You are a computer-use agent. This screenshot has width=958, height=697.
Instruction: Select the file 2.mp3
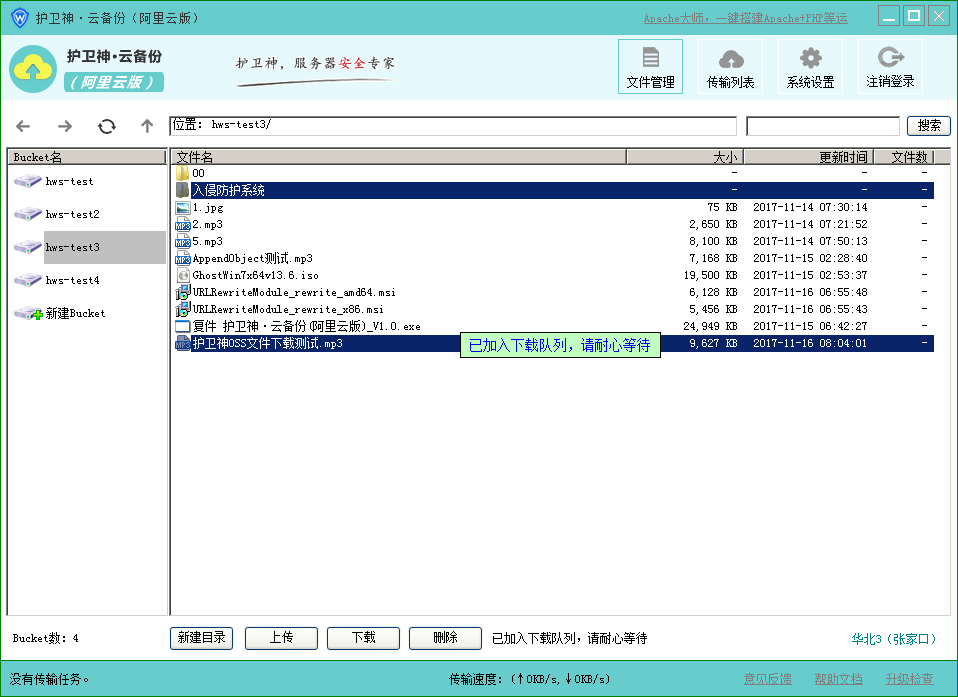(553, 225)
